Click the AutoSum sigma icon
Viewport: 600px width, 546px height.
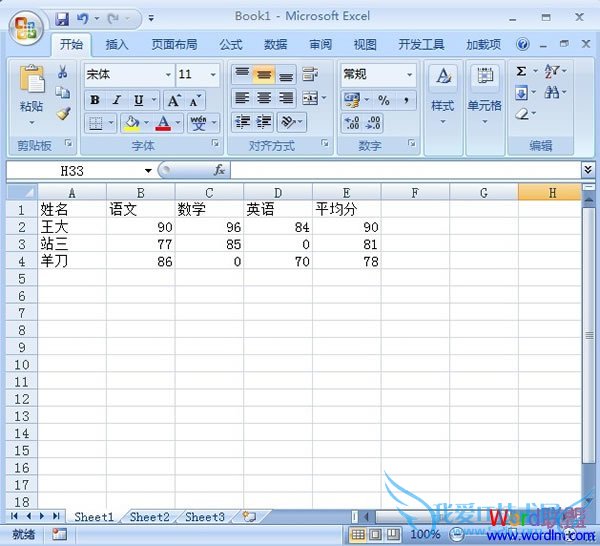tap(521, 71)
